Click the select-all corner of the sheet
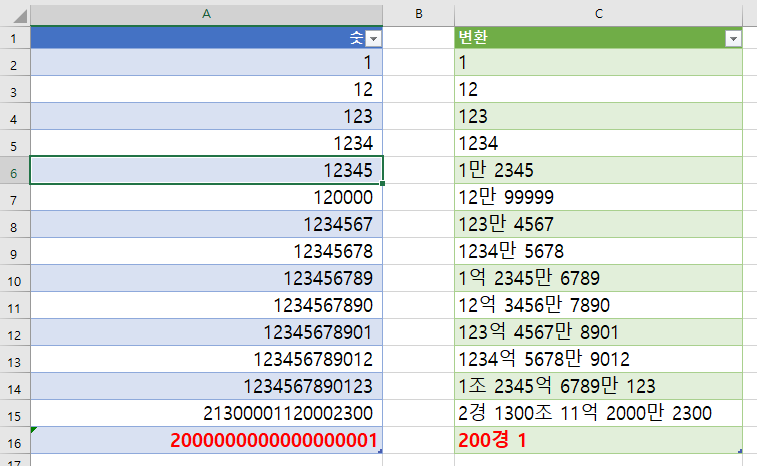This screenshot has width=757, height=466. click(14, 12)
